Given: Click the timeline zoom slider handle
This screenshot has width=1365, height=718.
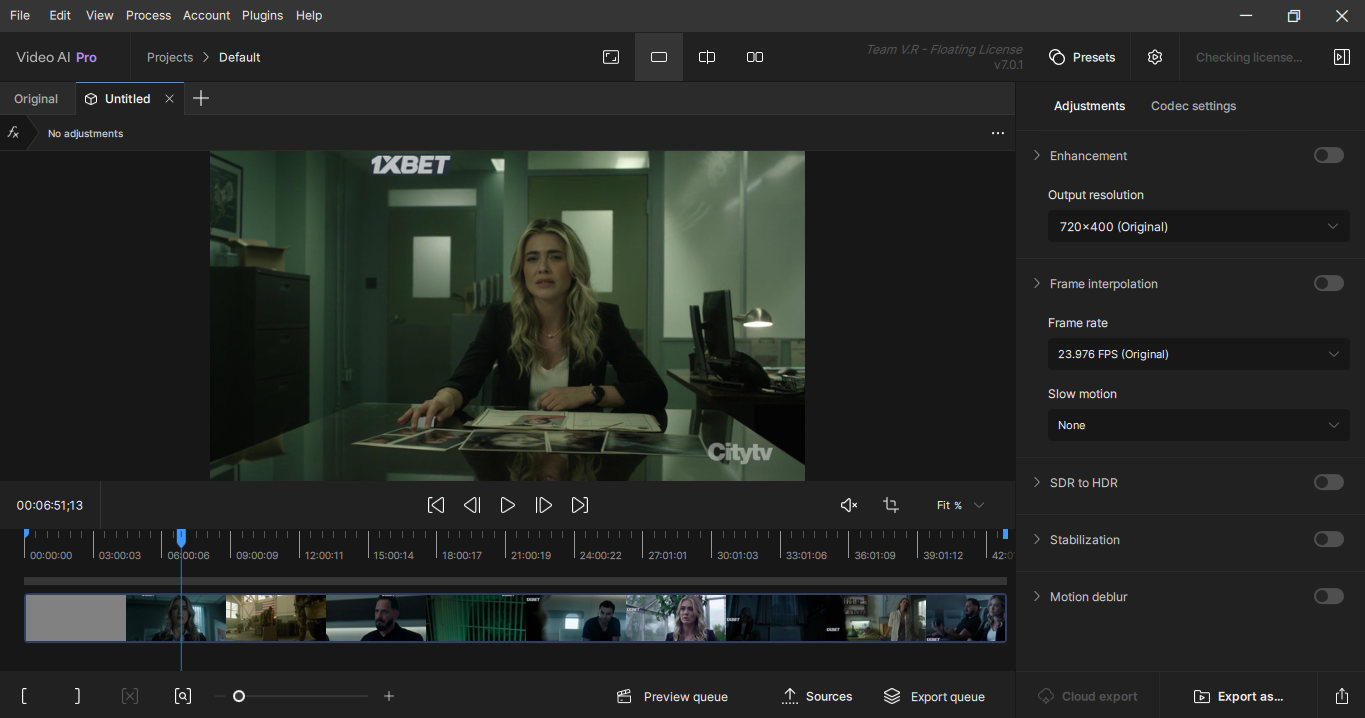Looking at the screenshot, I should [239, 696].
